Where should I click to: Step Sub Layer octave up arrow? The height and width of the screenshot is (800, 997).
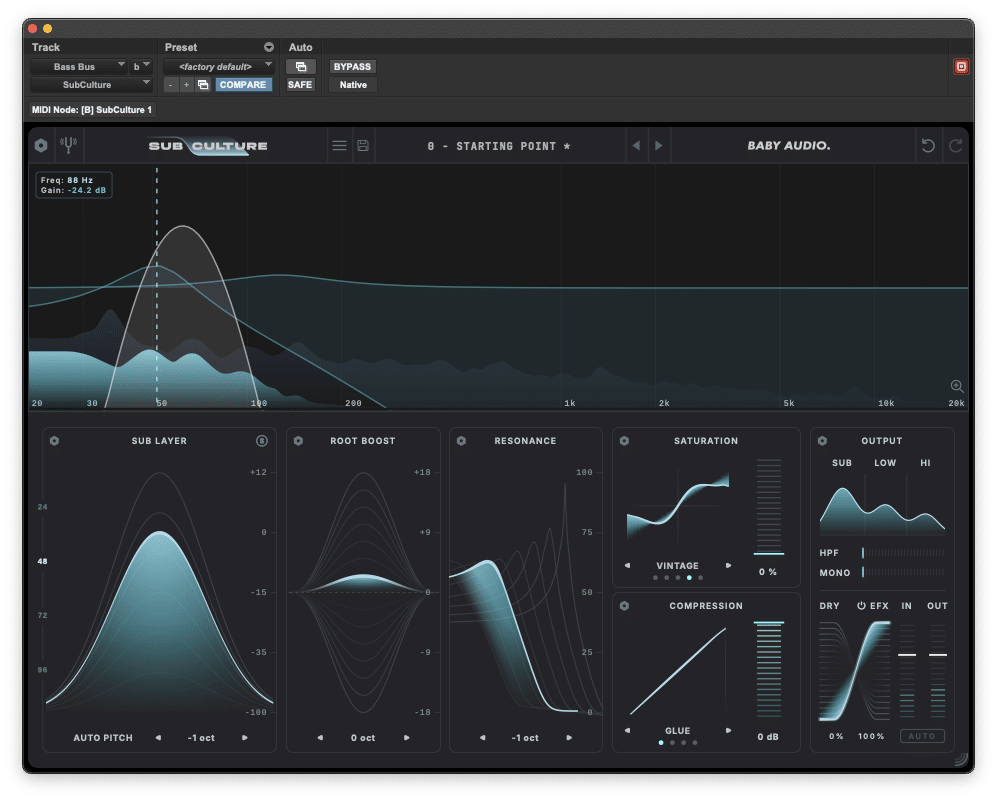click(x=245, y=738)
